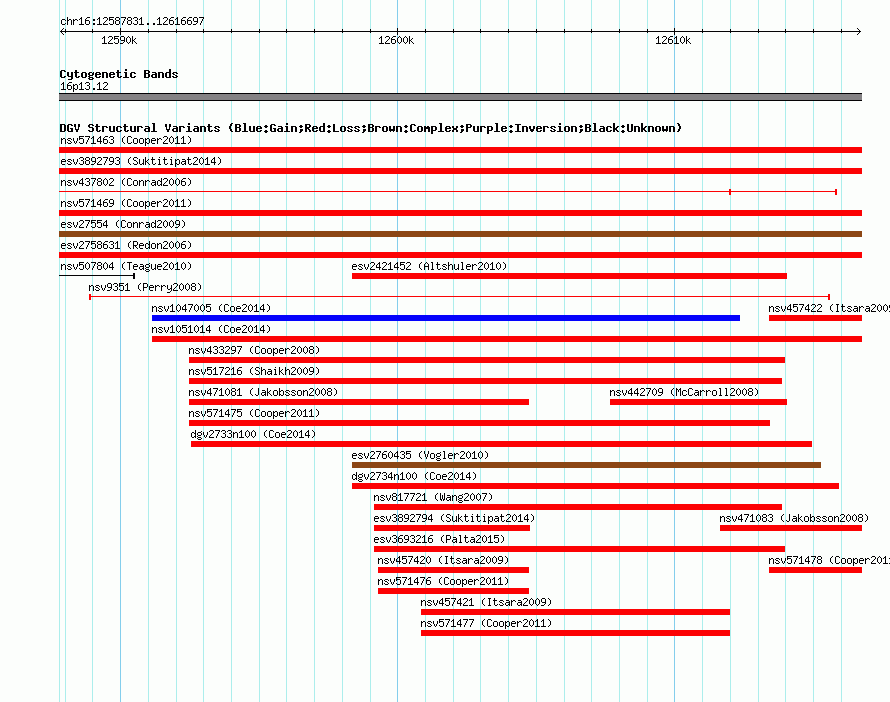
Task: Open the nsv1047005 (Coe2014) label
Action: [211, 308]
